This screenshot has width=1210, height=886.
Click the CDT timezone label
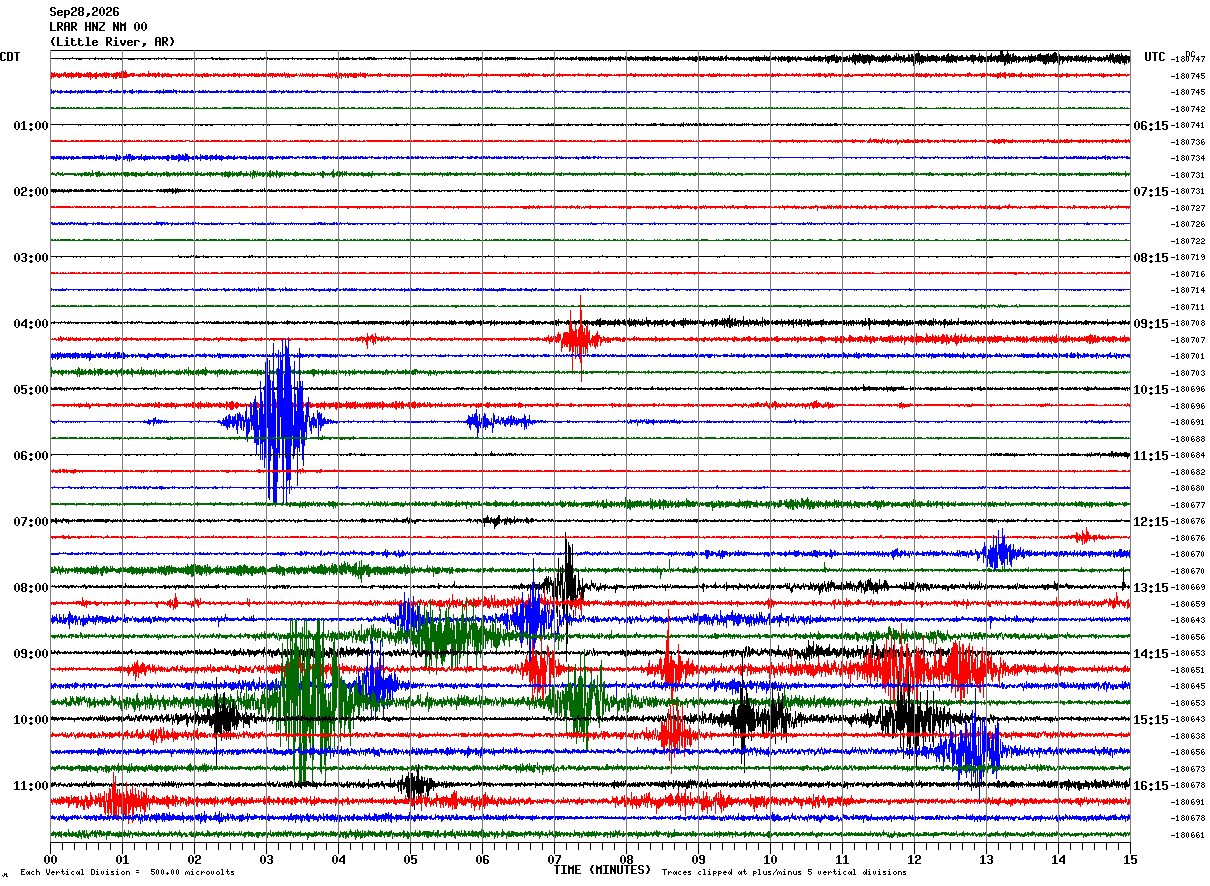pos(10,57)
